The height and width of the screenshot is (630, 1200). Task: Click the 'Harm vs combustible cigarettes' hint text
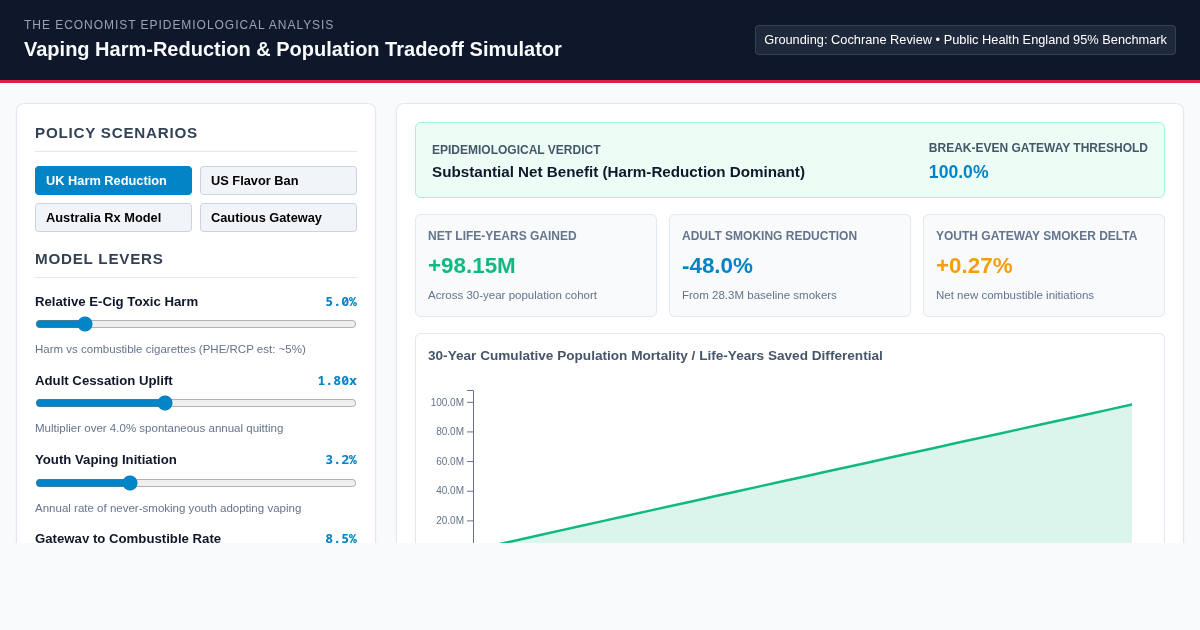[x=170, y=349]
